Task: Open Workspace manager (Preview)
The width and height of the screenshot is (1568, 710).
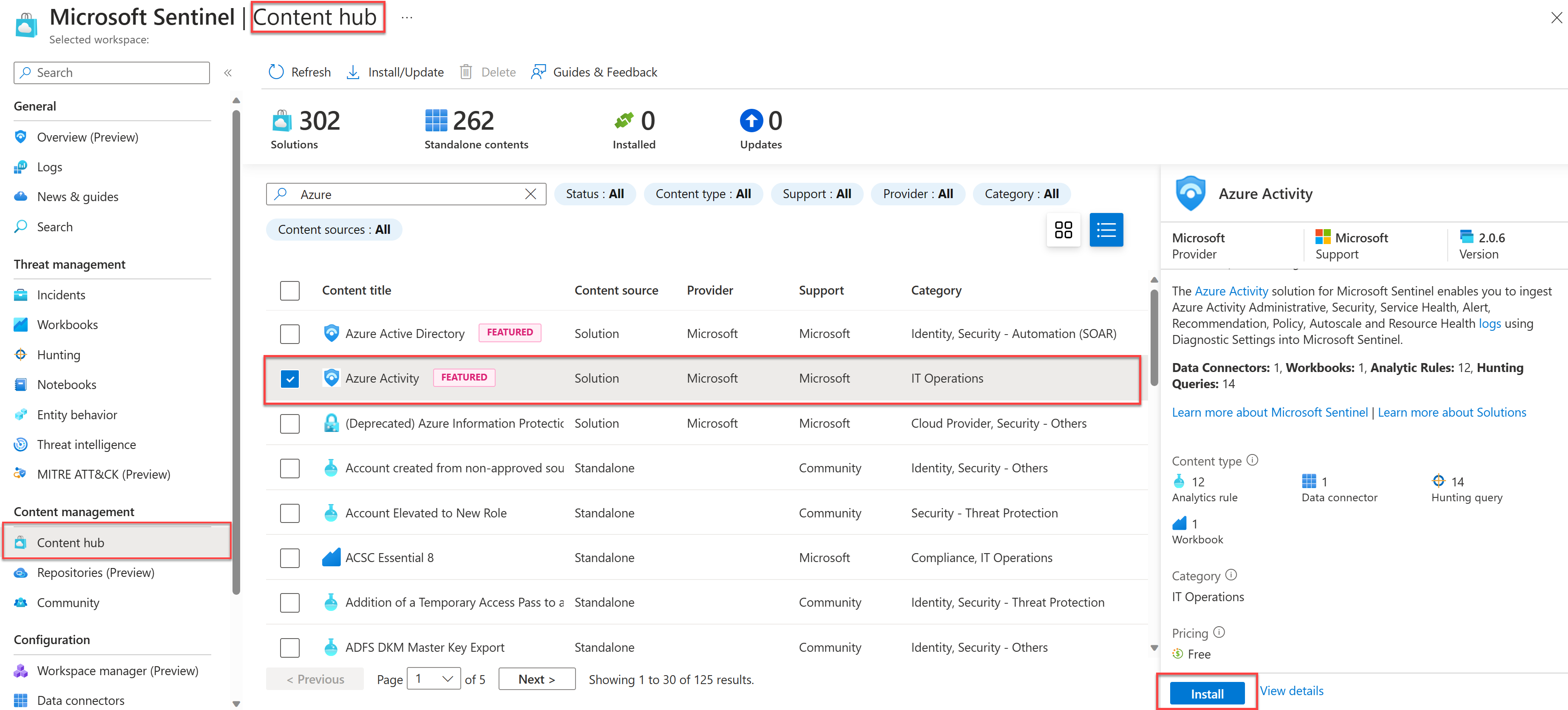Action: click(117, 670)
